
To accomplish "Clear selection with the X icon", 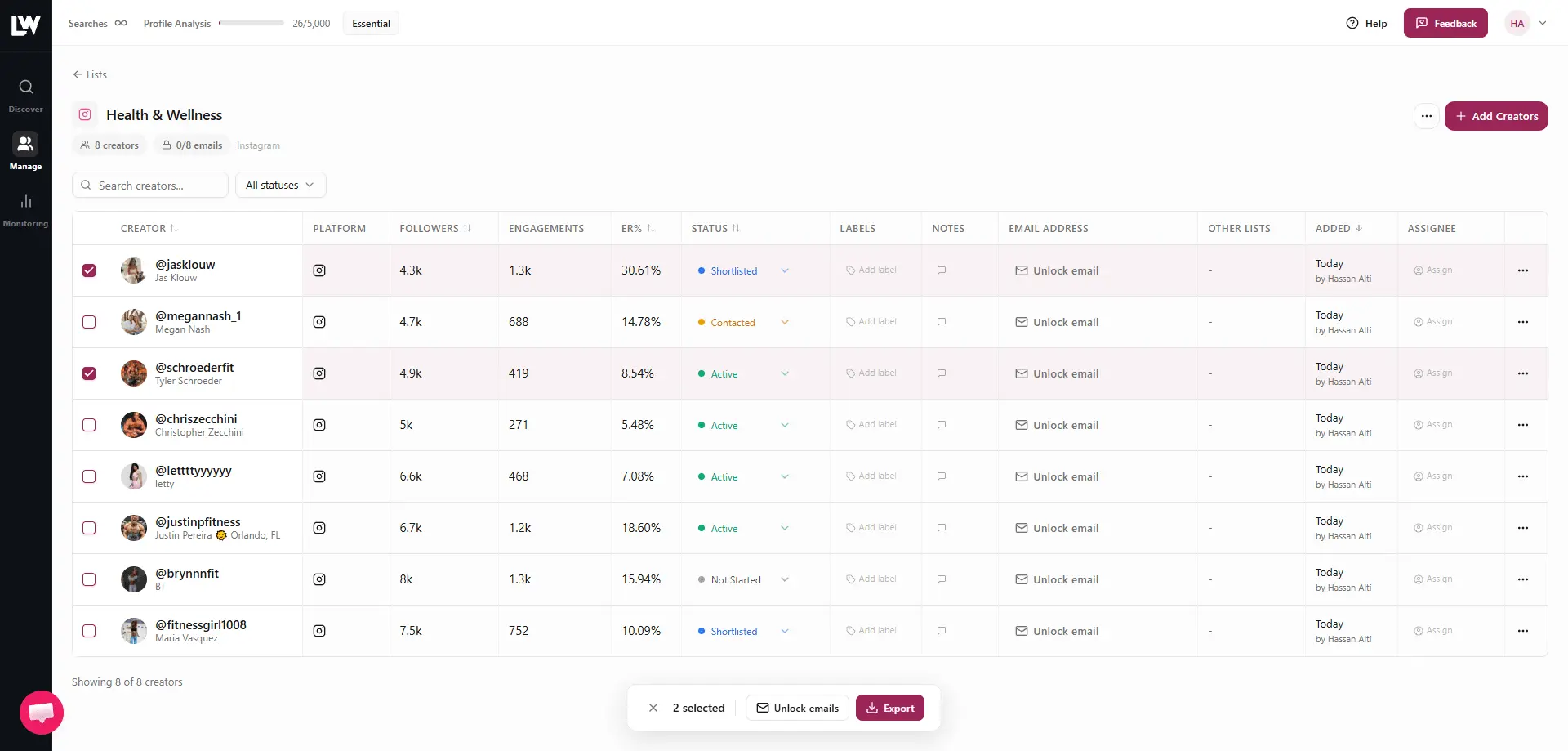I will tap(653, 708).
